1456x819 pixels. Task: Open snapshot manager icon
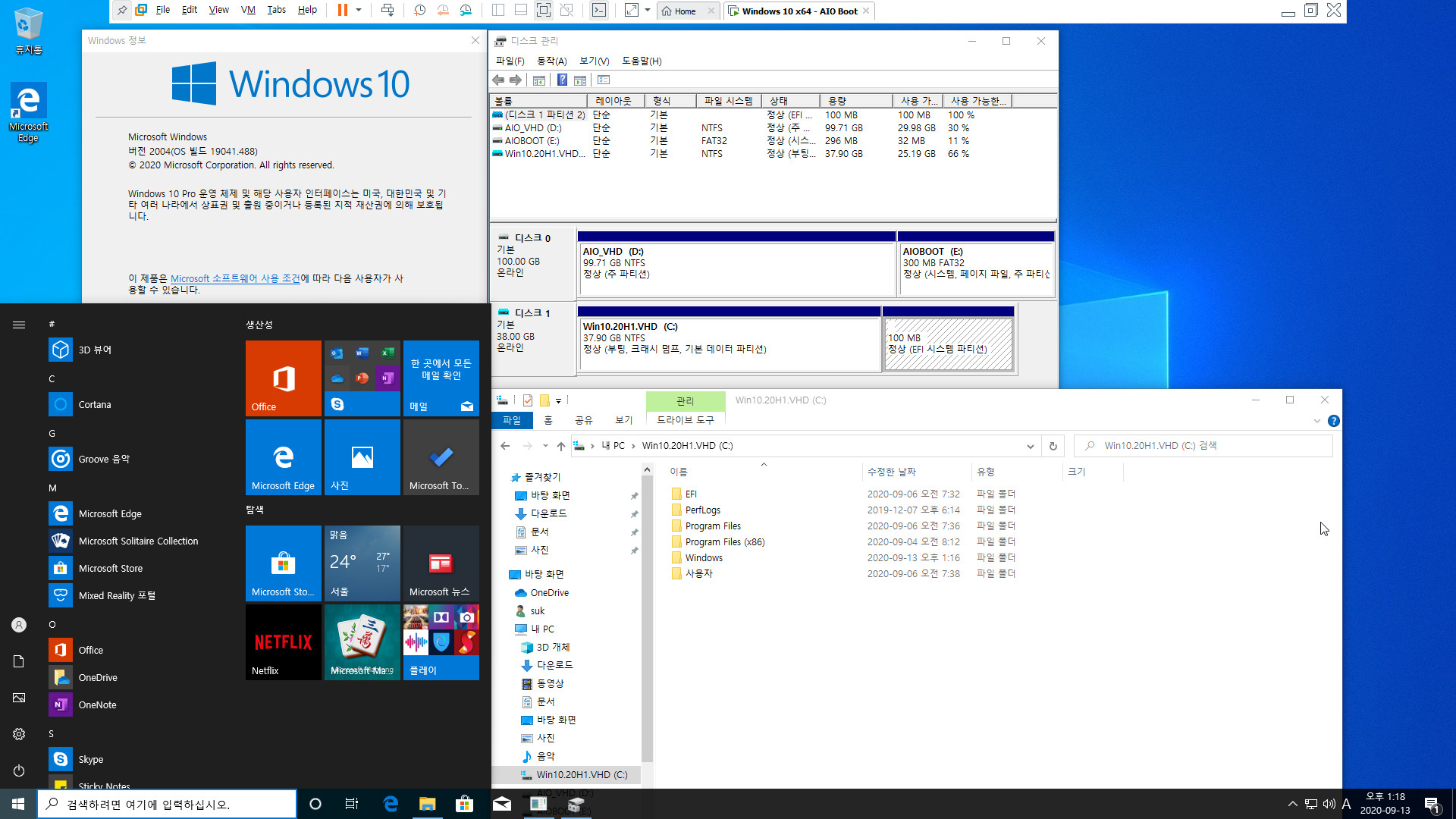click(466, 10)
